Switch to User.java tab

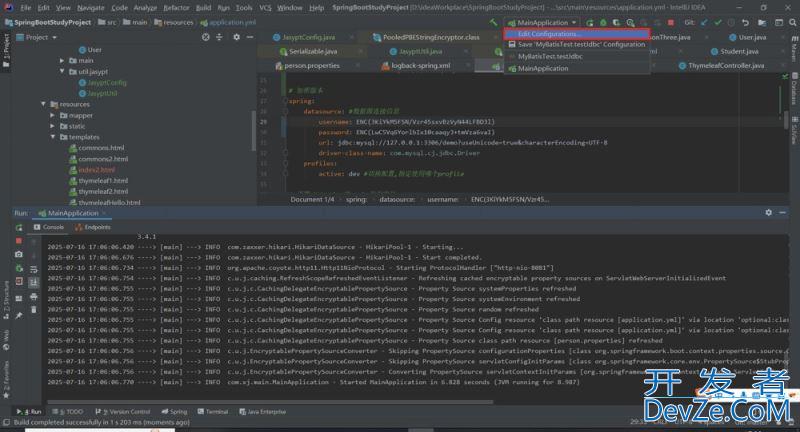click(x=752, y=37)
